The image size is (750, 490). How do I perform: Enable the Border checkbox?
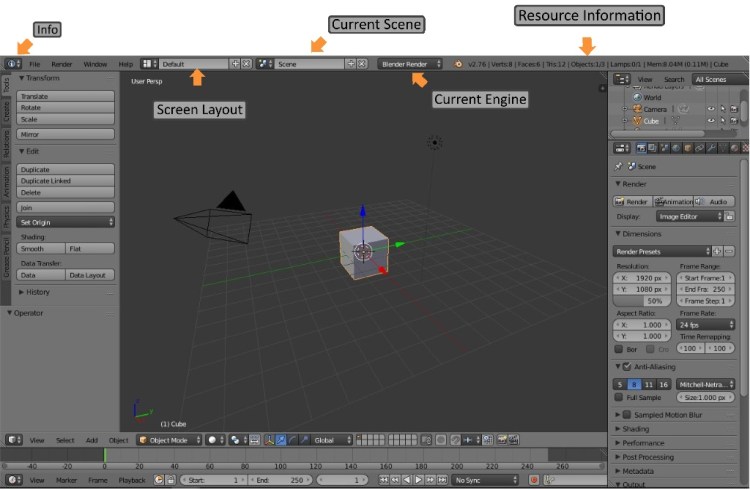tap(618, 349)
